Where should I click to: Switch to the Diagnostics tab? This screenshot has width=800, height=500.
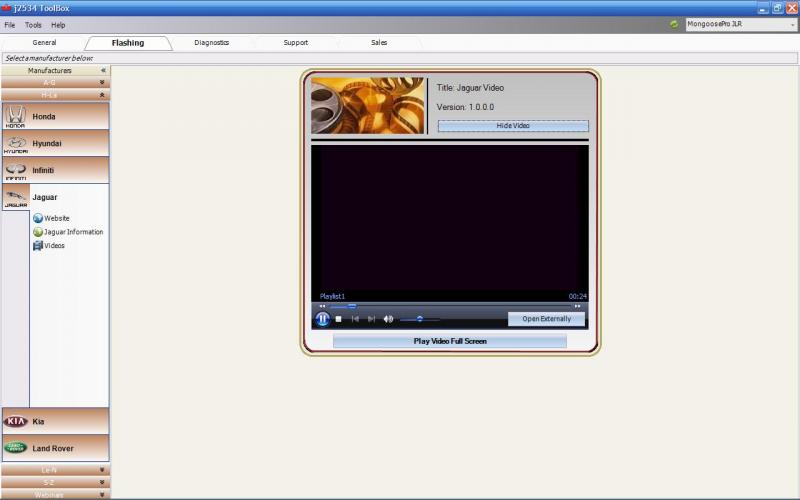[211, 43]
